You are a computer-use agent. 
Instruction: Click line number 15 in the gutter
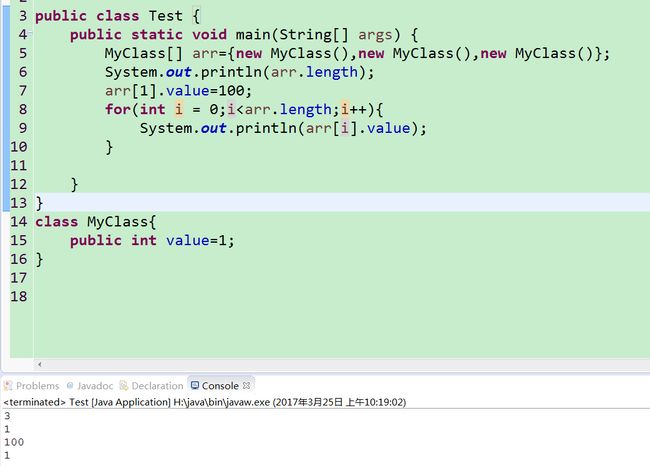(19, 240)
